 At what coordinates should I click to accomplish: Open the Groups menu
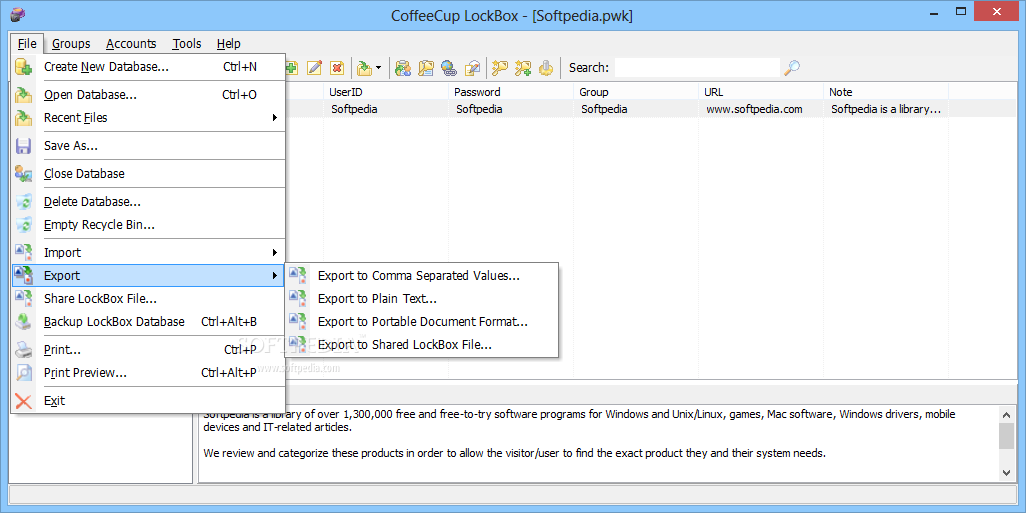[x=71, y=44]
